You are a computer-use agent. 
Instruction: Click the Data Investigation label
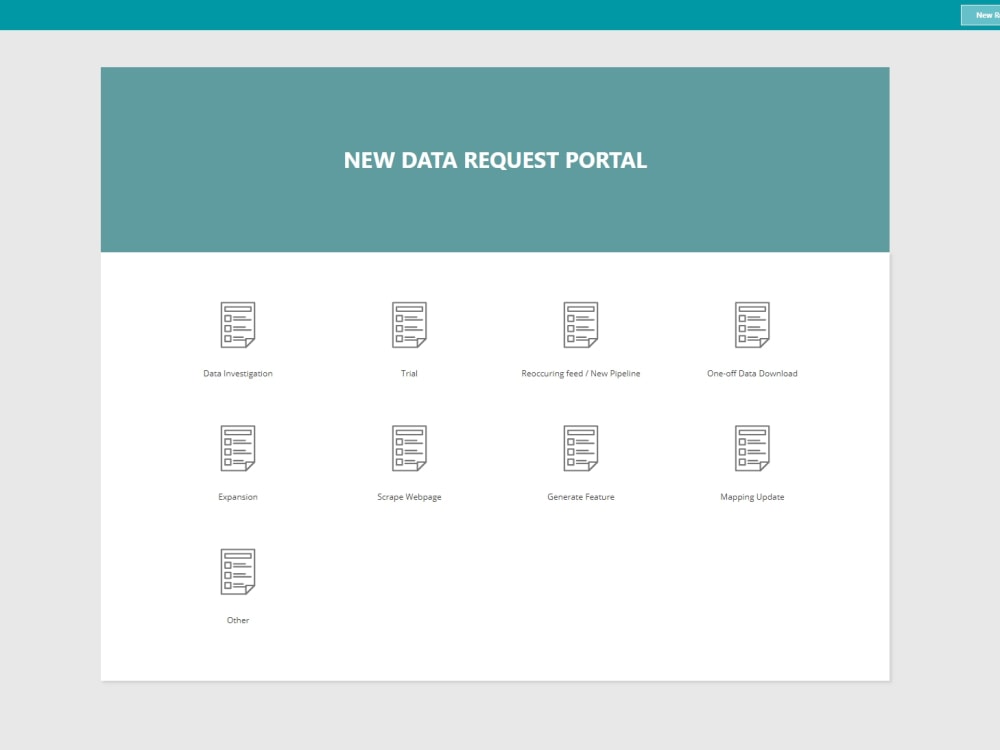pos(238,374)
